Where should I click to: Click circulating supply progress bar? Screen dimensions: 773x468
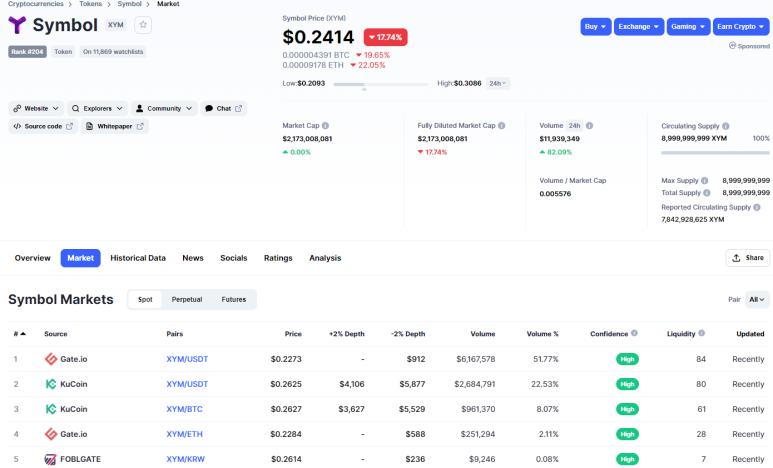click(715, 153)
